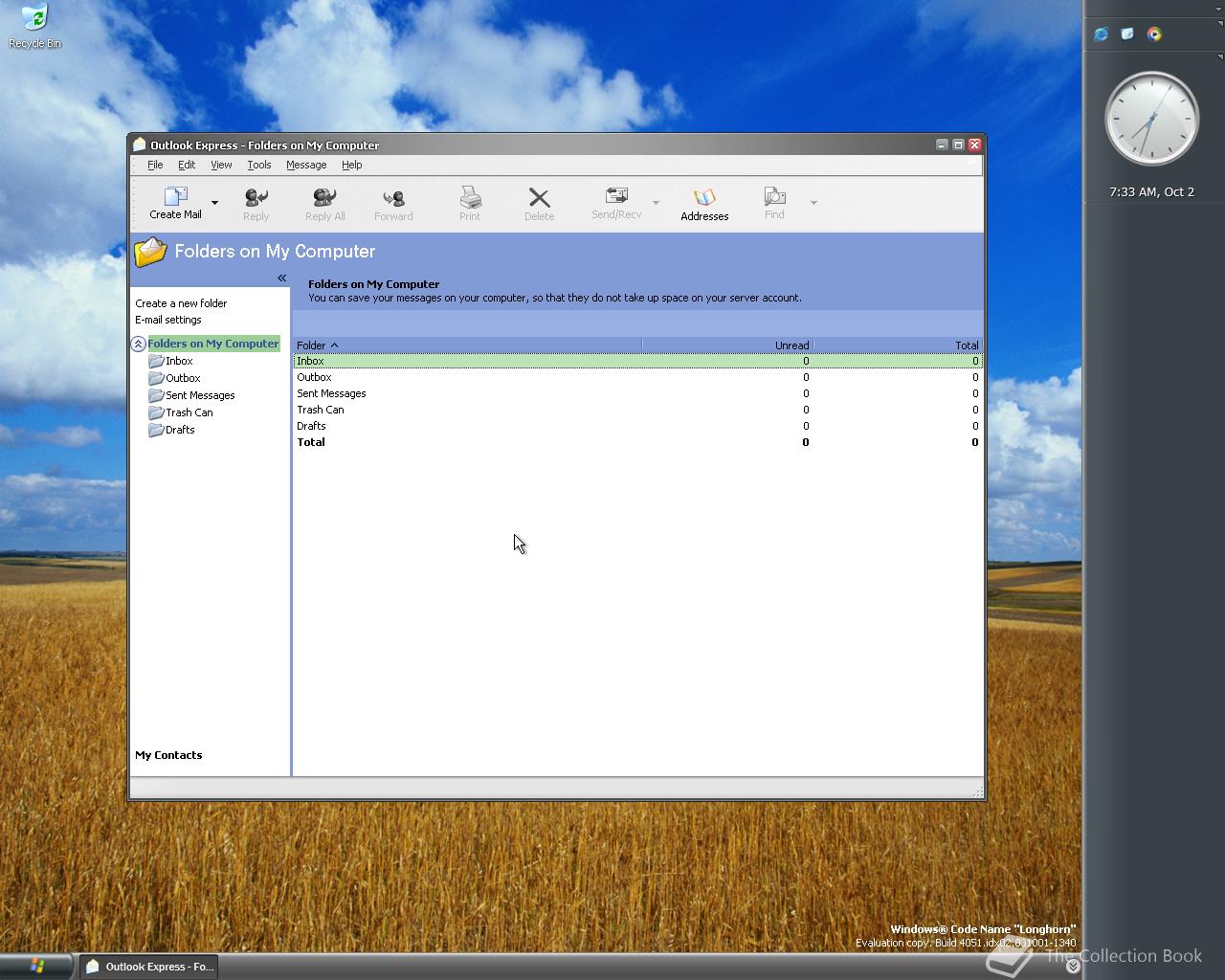This screenshot has height=980, width=1225.
Task: Click the large folder header icon
Action: click(x=150, y=251)
